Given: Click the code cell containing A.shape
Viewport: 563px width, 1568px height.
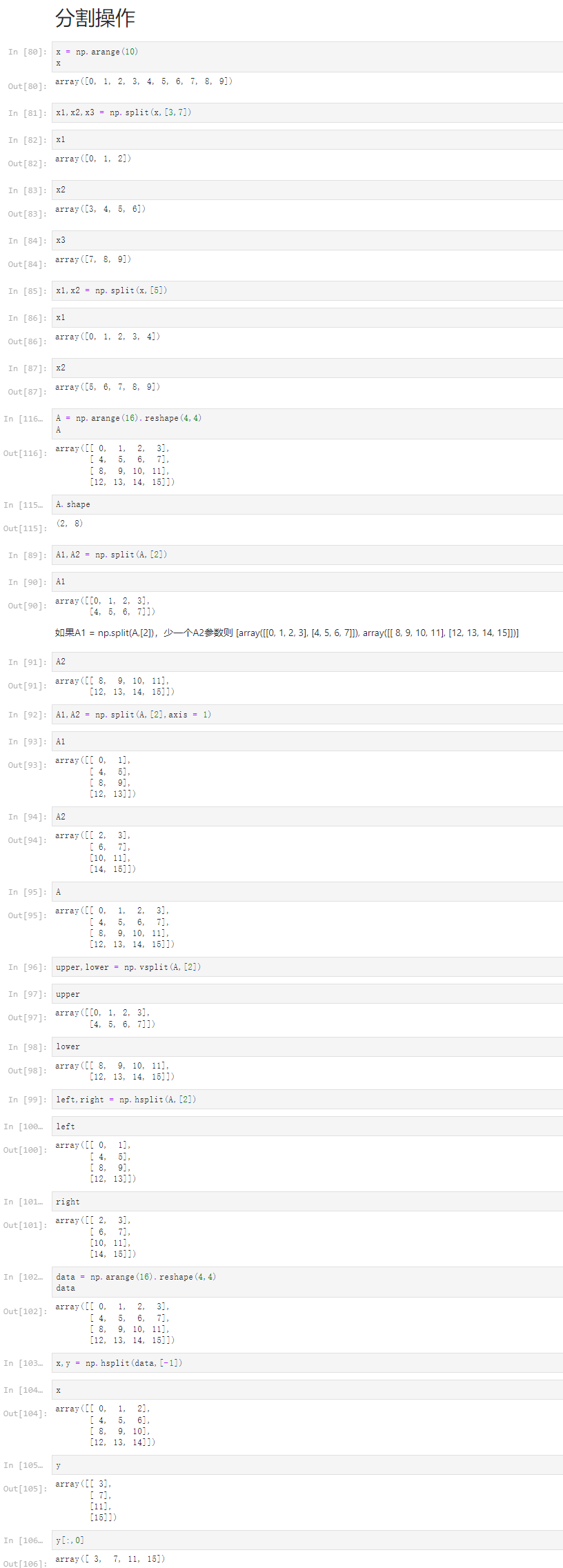Looking at the screenshot, I should coord(307,505).
